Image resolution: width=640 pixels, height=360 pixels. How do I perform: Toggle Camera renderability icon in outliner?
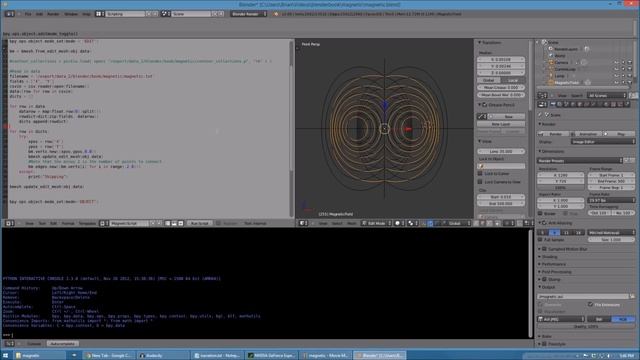(x=630, y=62)
